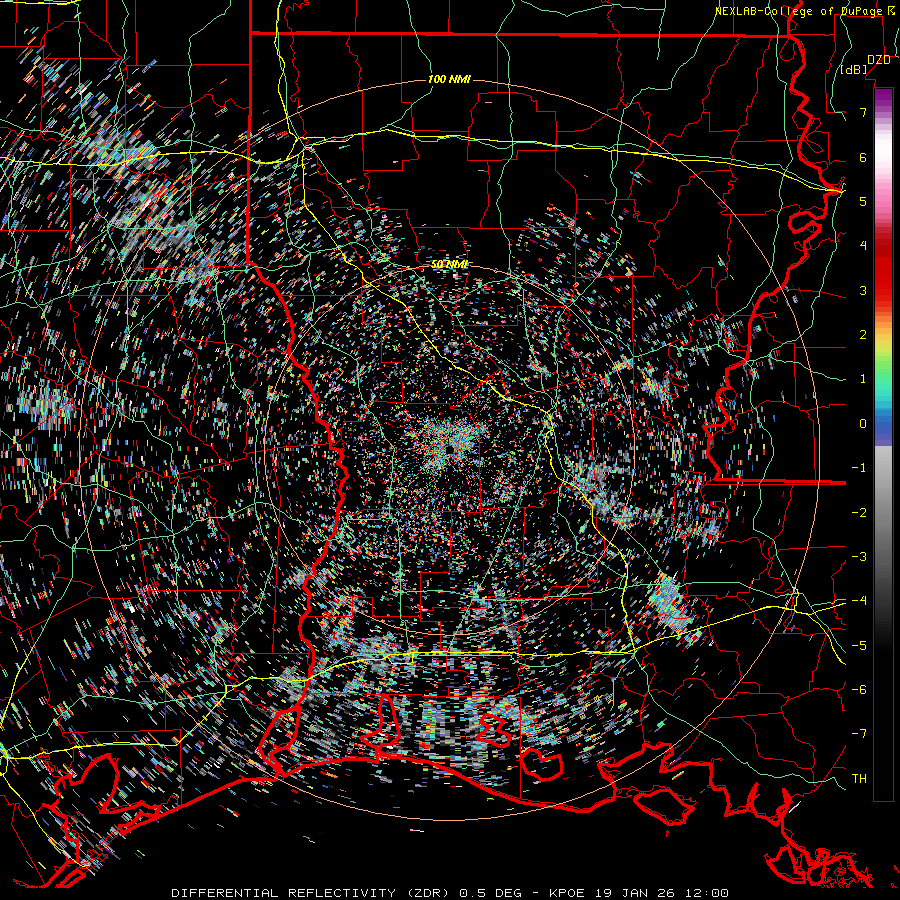The height and width of the screenshot is (900, 900).
Task: Click the KPOE radar site center dot
Action: pos(449,449)
